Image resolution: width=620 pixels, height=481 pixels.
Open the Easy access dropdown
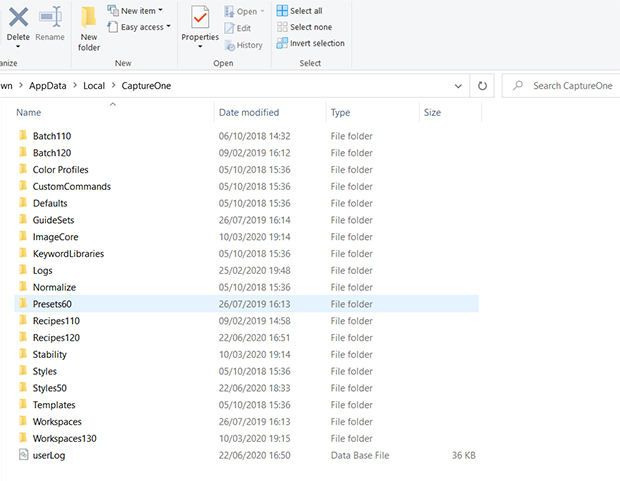click(x=139, y=27)
